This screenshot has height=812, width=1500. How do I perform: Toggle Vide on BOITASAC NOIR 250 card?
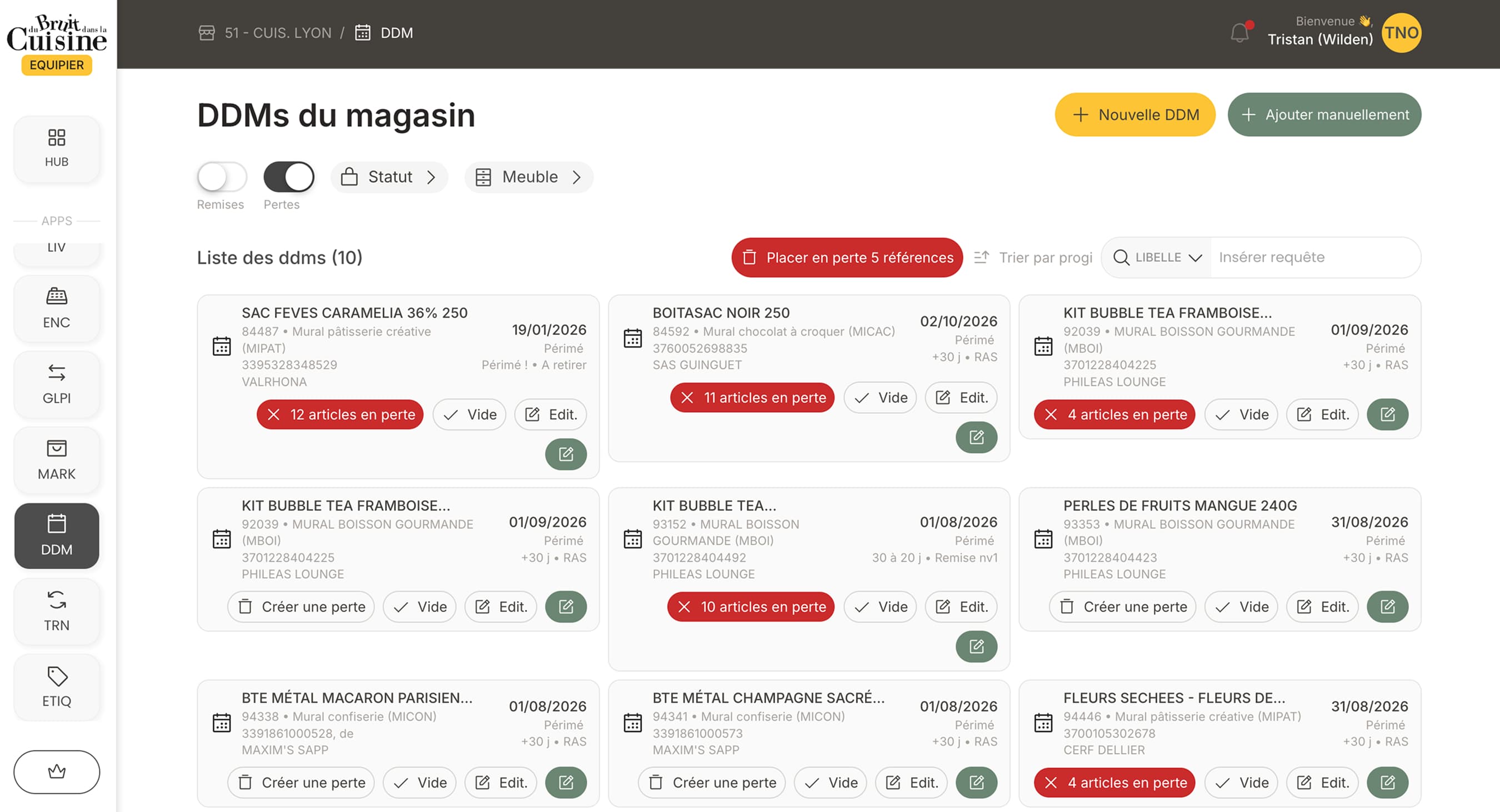click(x=880, y=397)
